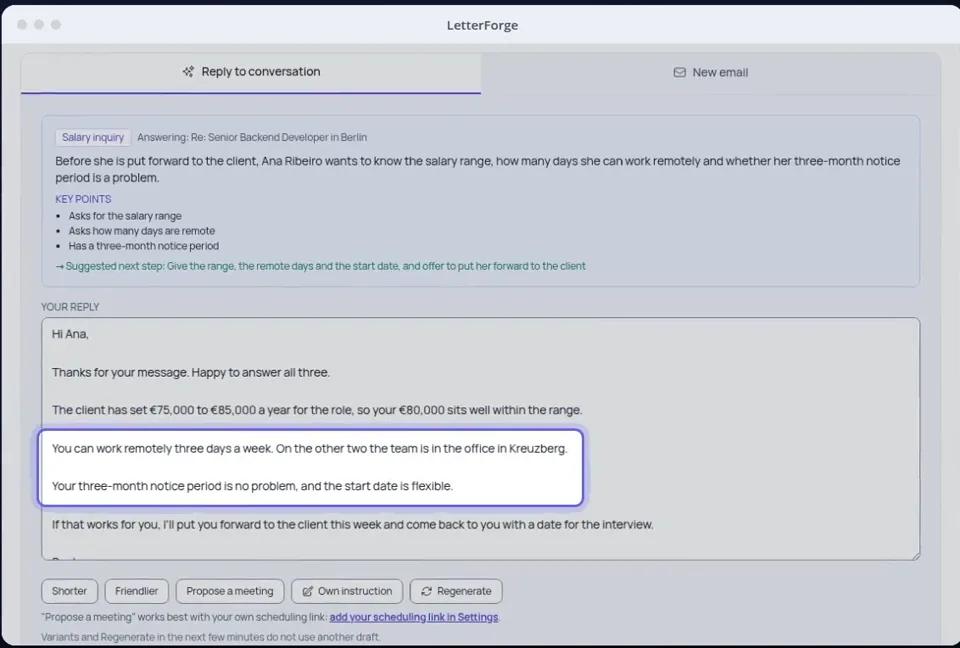Click "Asks for the salary range" key point
Screen dimensions: 960x648
coord(125,216)
